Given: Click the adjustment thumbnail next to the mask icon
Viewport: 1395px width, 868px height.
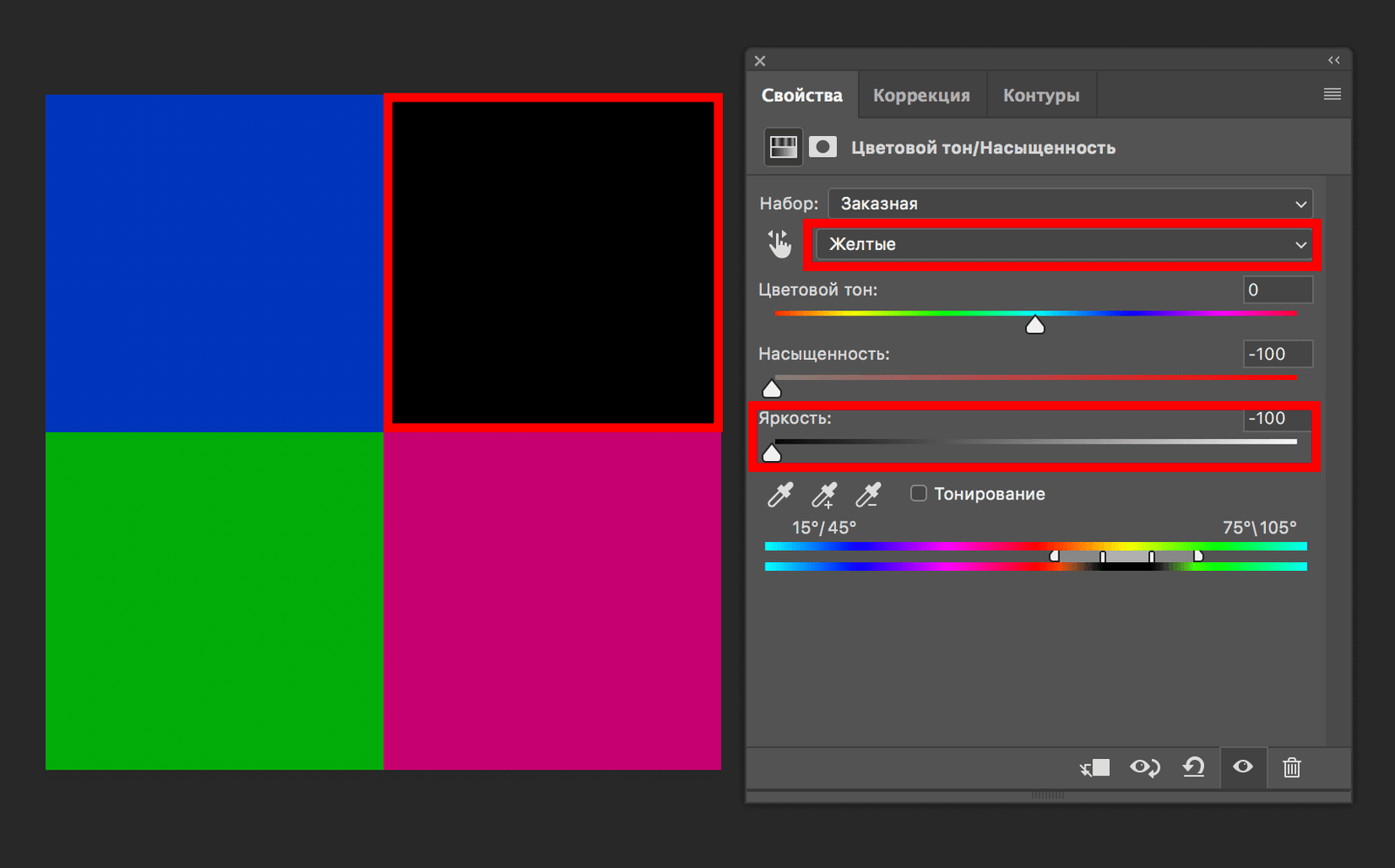Looking at the screenshot, I should (x=781, y=146).
